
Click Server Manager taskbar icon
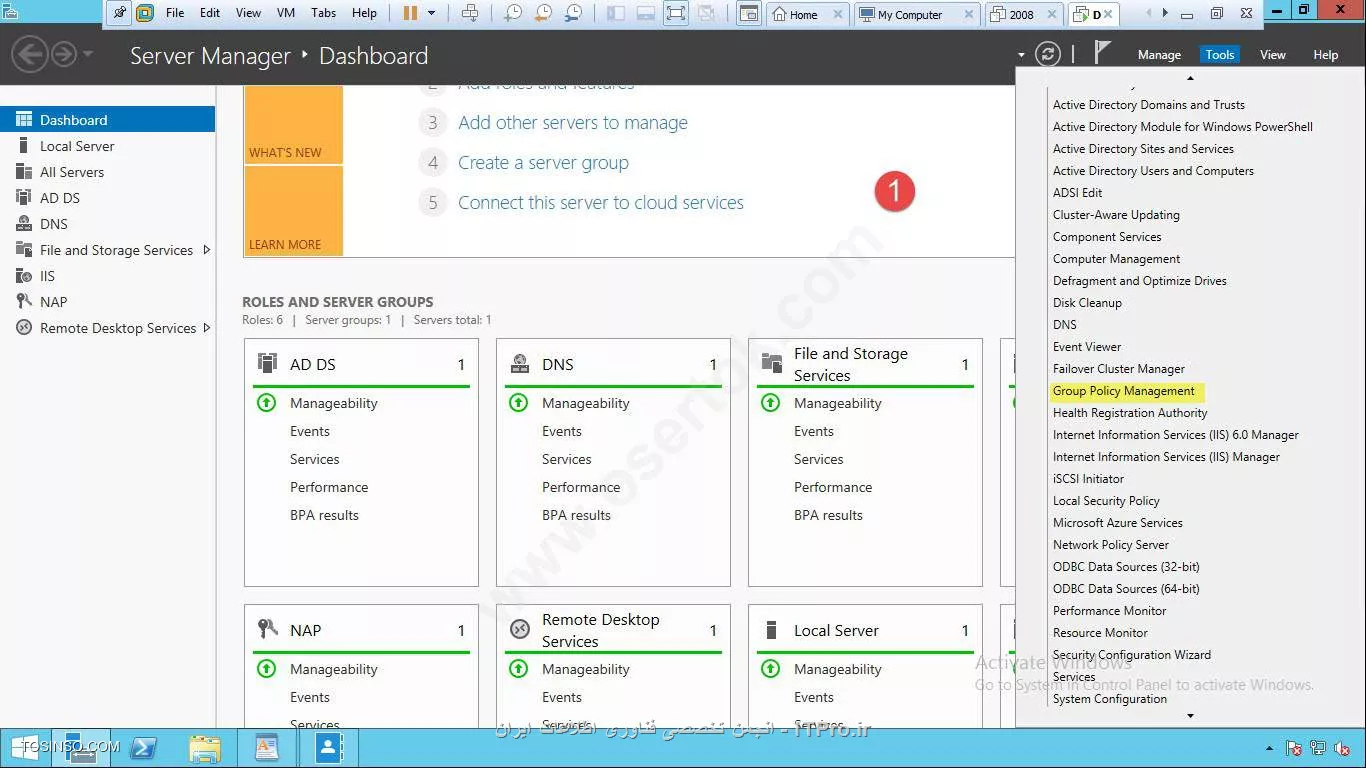coord(82,748)
